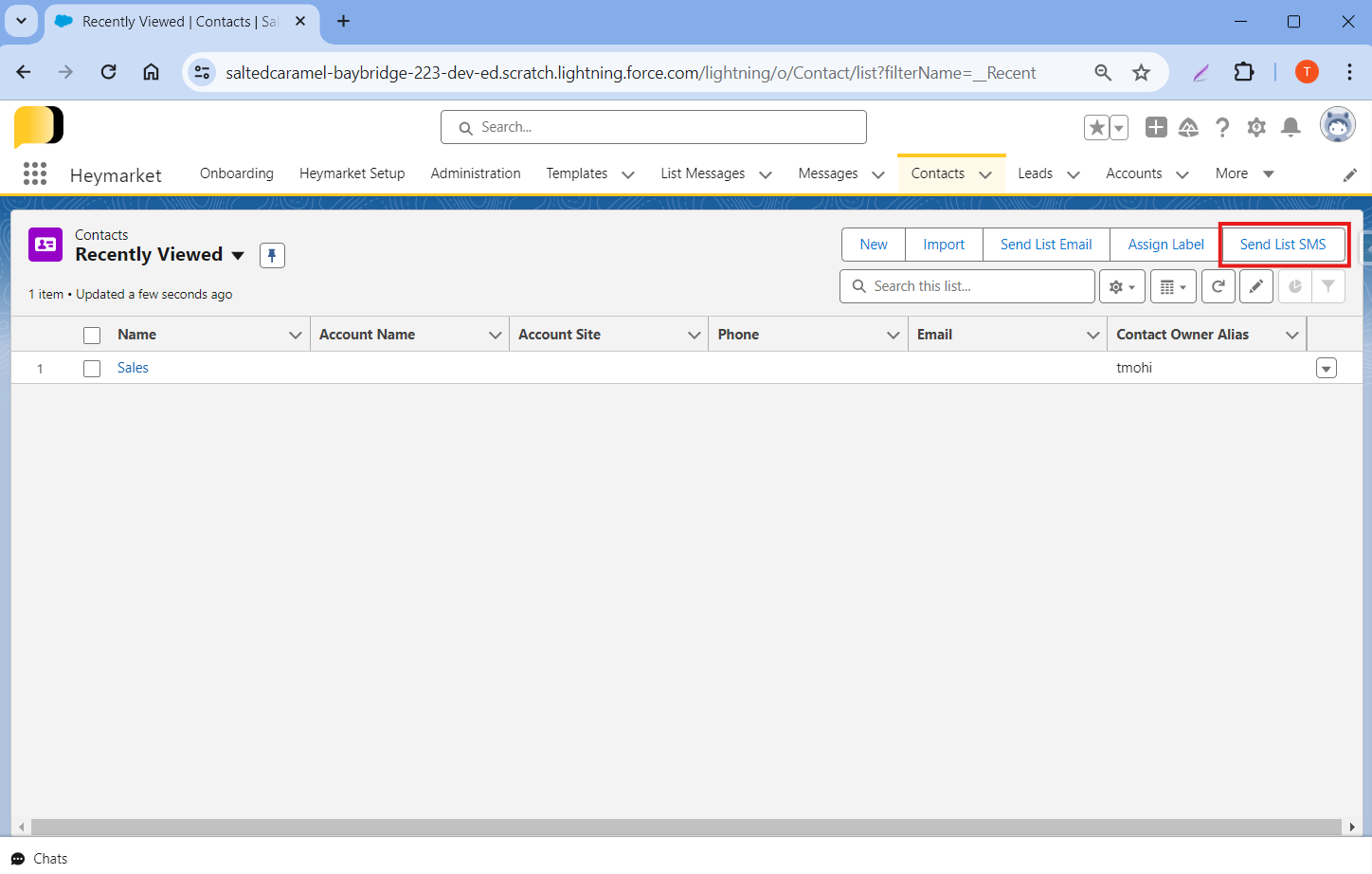The width and height of the screenshot is (1372, 874).
Task: Open Name column actions chevron
Action: tap(296, 335)
